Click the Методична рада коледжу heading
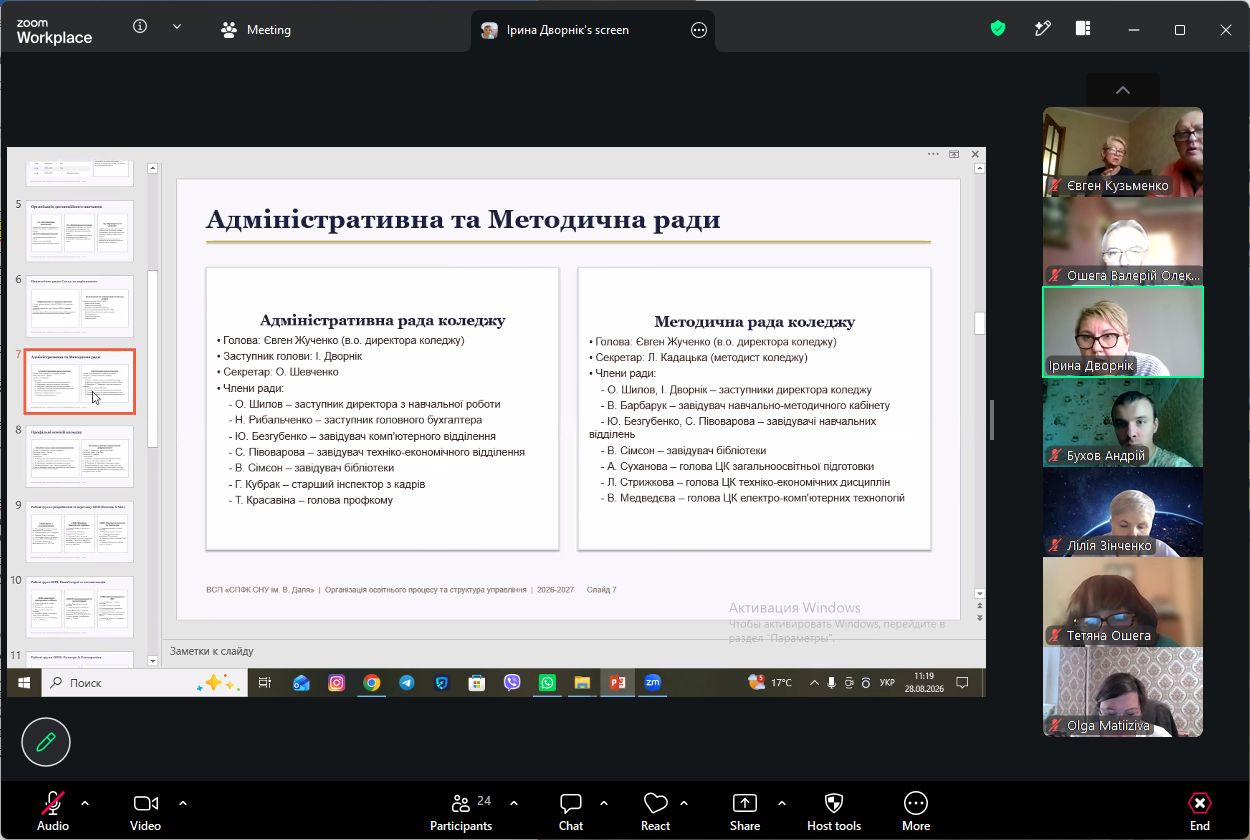 (x=754, y=321)
